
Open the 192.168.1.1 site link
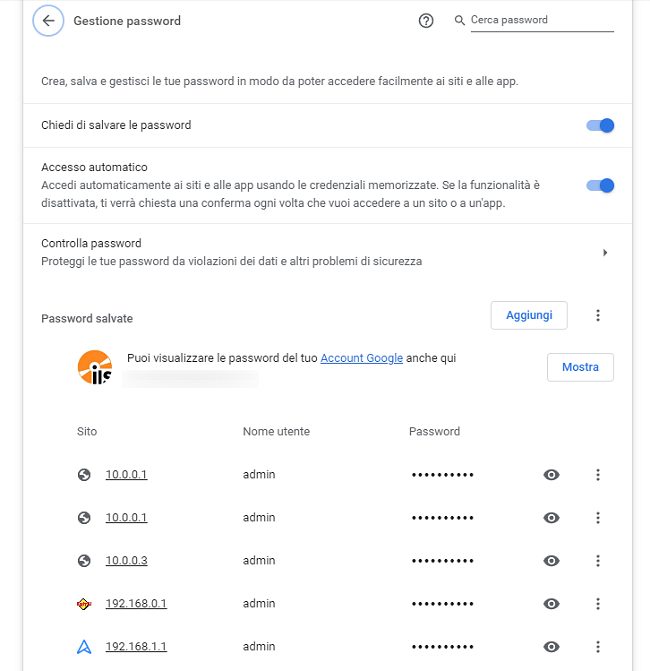pos(136,647)
